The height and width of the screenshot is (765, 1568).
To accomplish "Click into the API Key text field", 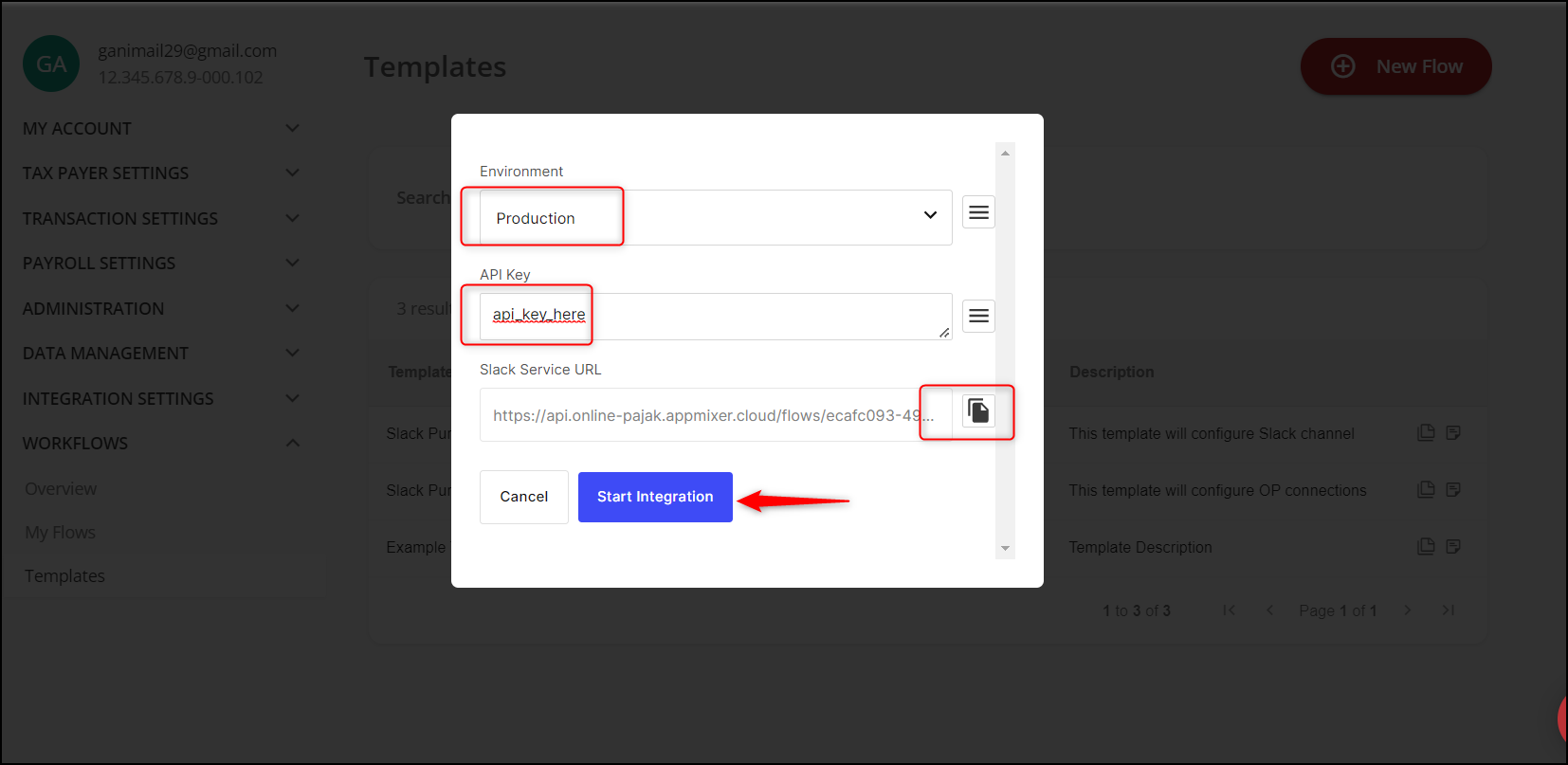I will (715, 316).
